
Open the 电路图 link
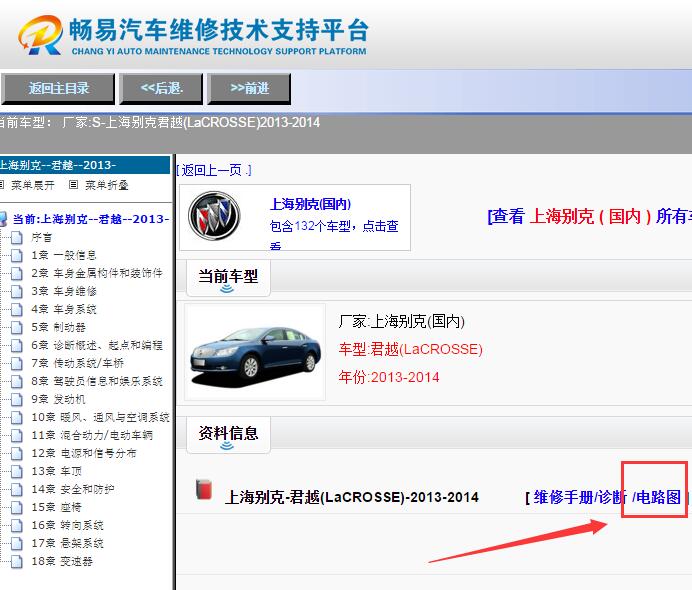(658, 497)
